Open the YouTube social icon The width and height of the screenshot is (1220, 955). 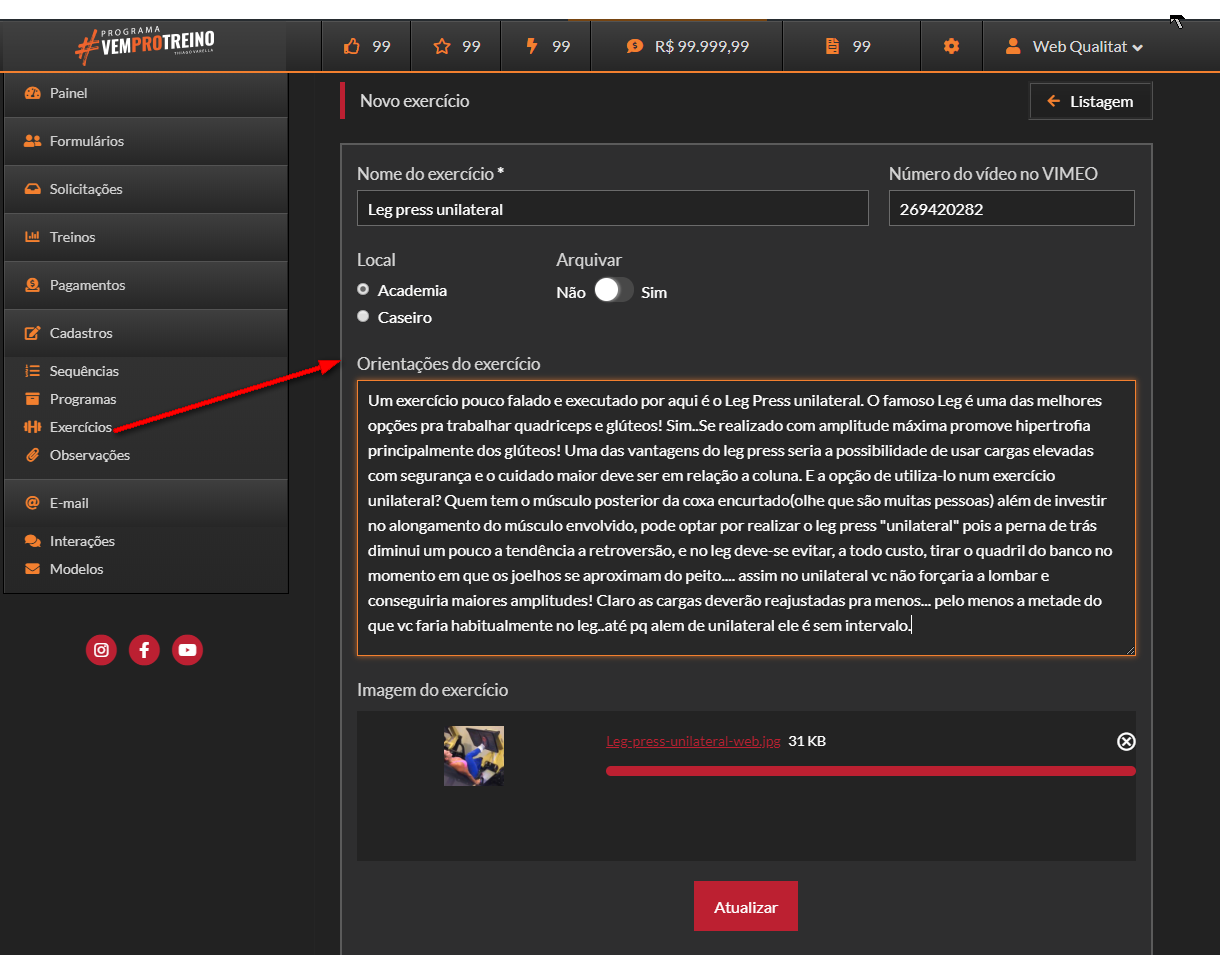[187, 650]
